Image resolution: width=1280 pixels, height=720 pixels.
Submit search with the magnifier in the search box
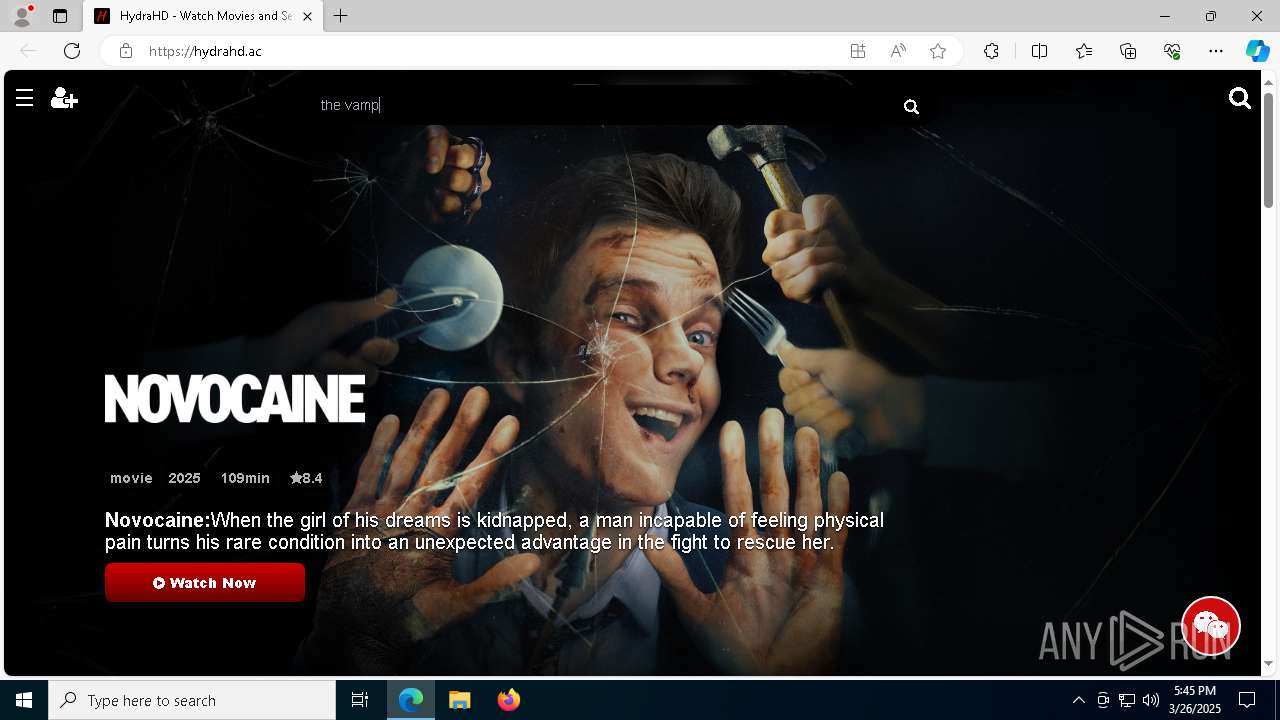pos(911,106)
